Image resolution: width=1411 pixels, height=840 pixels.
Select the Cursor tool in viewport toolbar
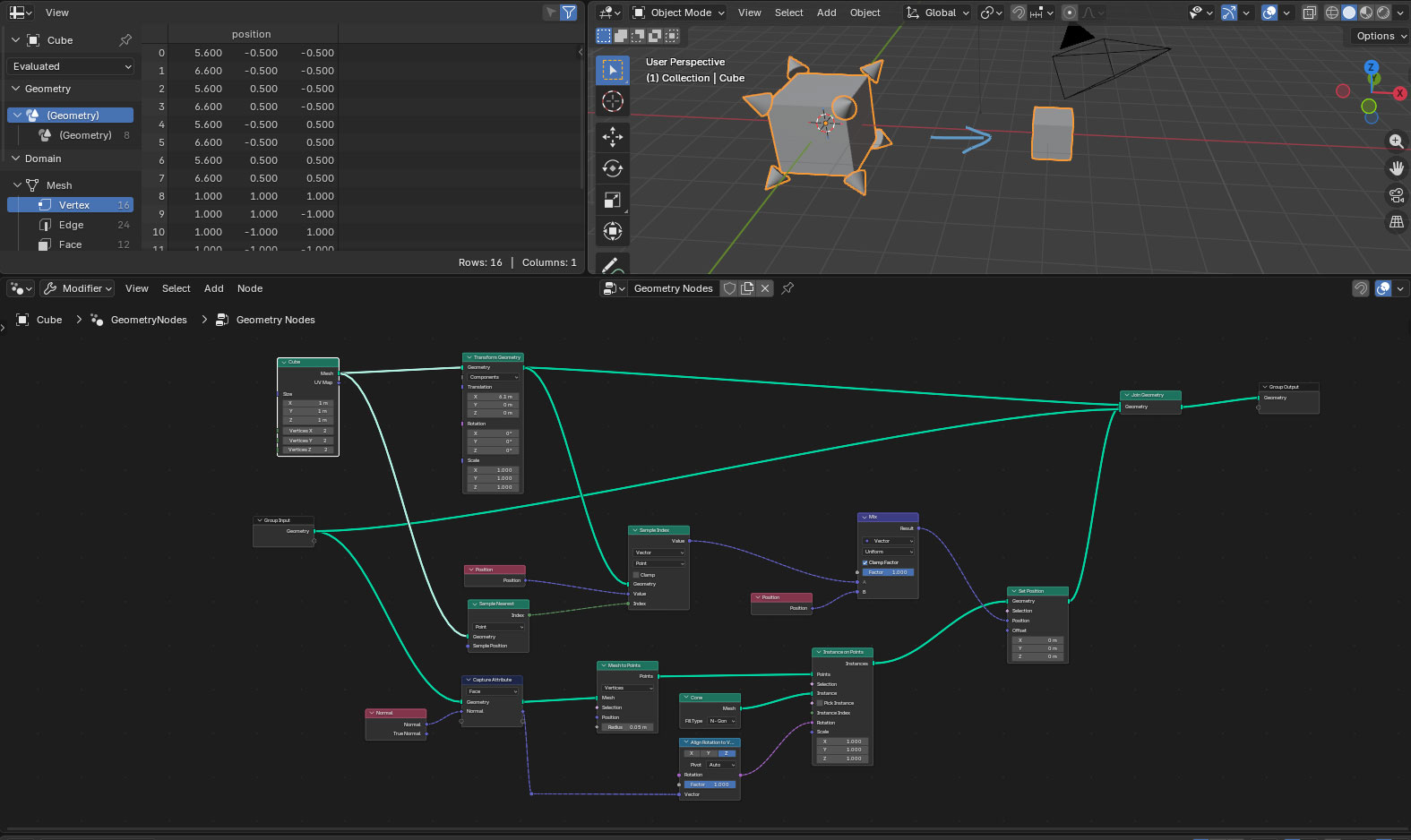pyautogui.click(x=613, y=101)
